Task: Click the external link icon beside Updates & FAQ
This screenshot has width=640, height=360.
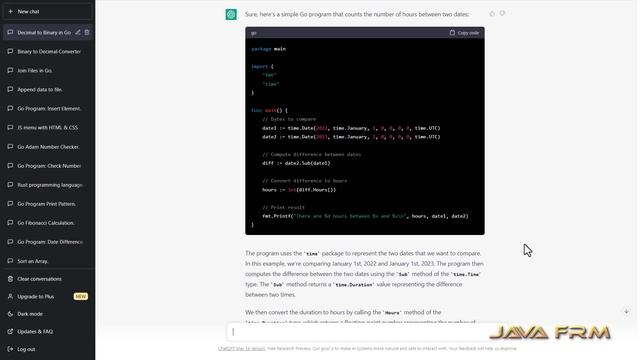Action: (x=10, y=331)
